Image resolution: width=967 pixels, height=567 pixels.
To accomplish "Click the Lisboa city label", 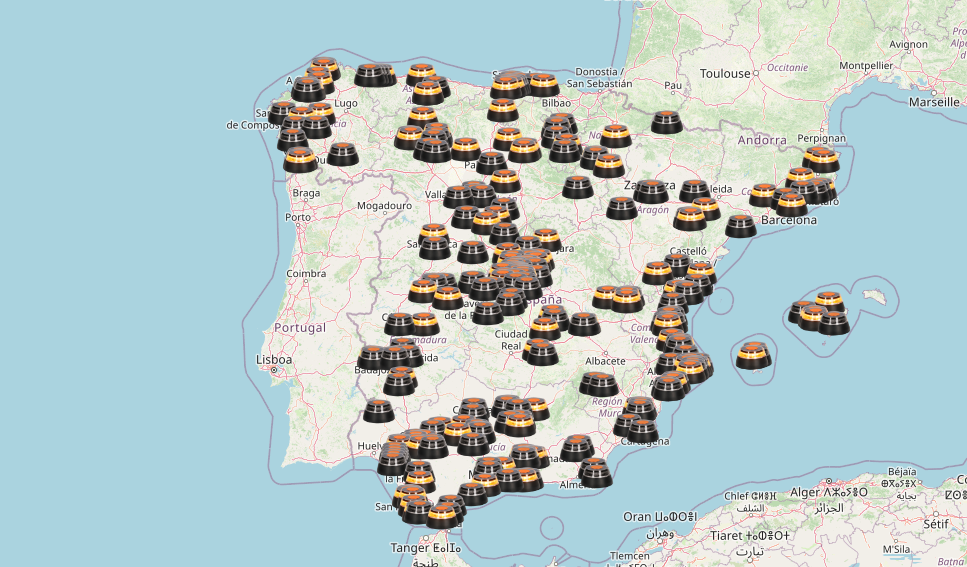I will pos(273,360).
